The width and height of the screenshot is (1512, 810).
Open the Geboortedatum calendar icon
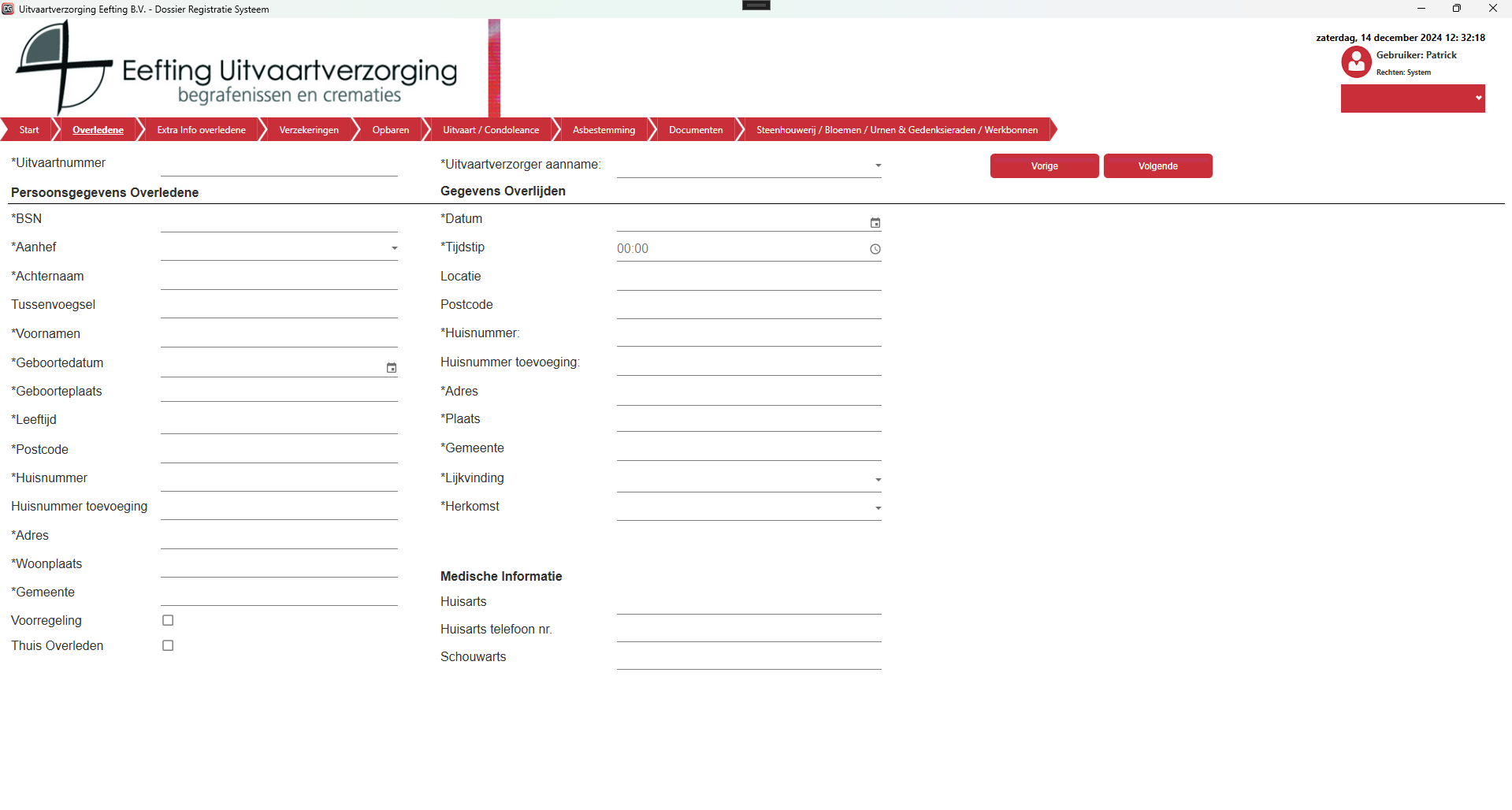tap(391, 368)
